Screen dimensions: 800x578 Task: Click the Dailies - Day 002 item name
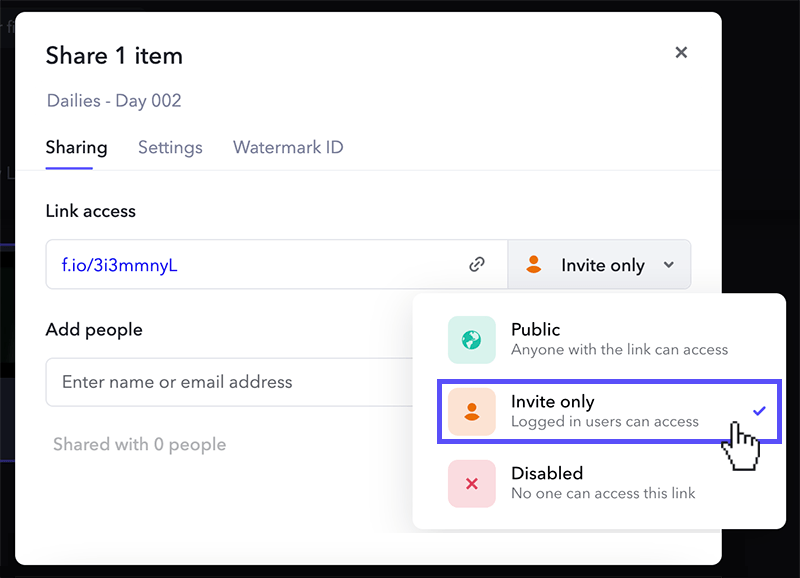pyautogui.click(x=114, y=100)
